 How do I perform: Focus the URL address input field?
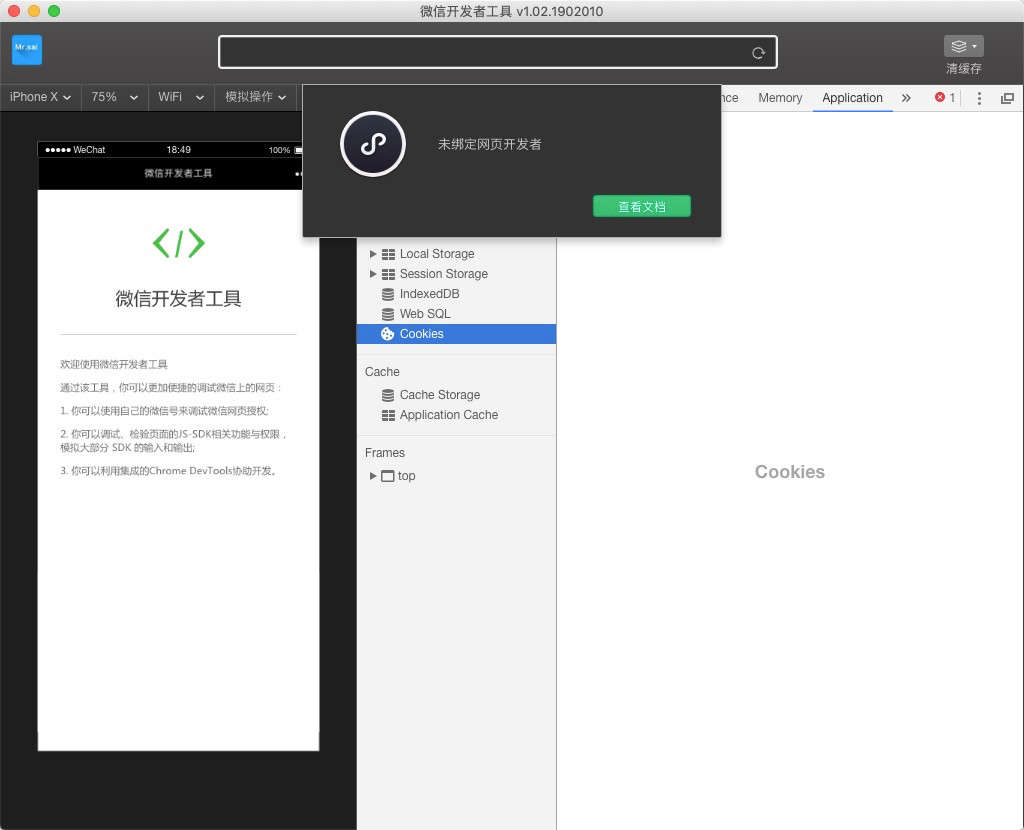click(498, 52)
